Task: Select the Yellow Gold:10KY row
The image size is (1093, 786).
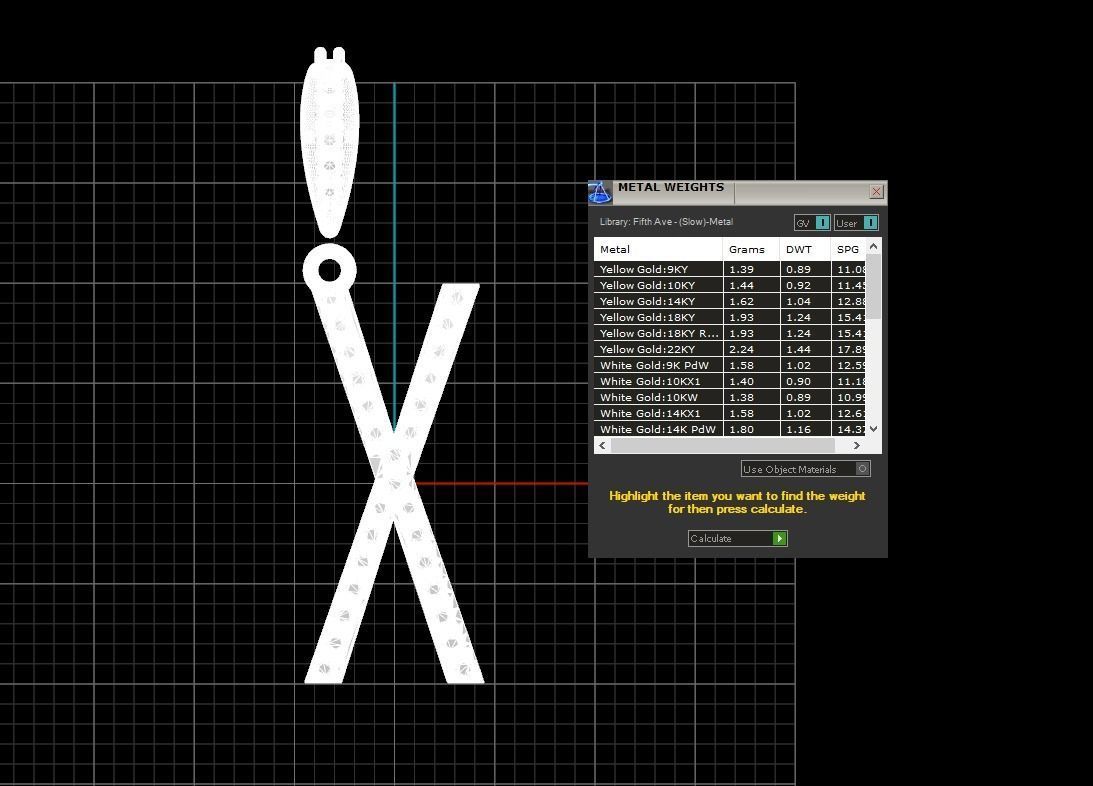Action: [x=730, y=285]
